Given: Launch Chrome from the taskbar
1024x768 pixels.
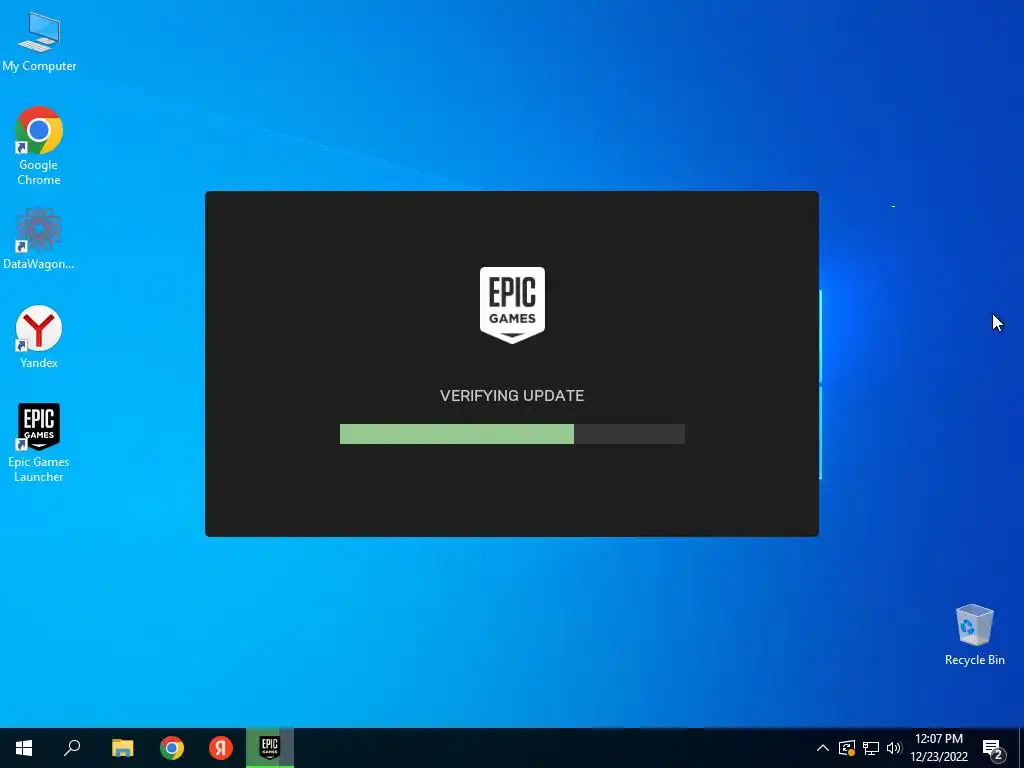Looking at the screenshot, I should [172, 748].
